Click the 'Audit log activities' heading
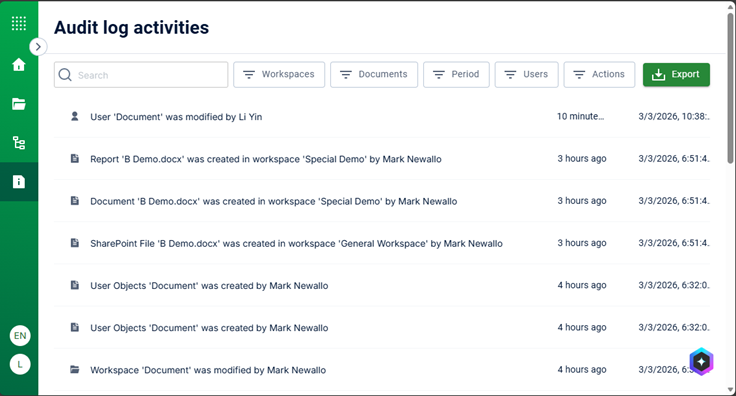This screenshot has height=396, width=736. (x=131, y=28)
